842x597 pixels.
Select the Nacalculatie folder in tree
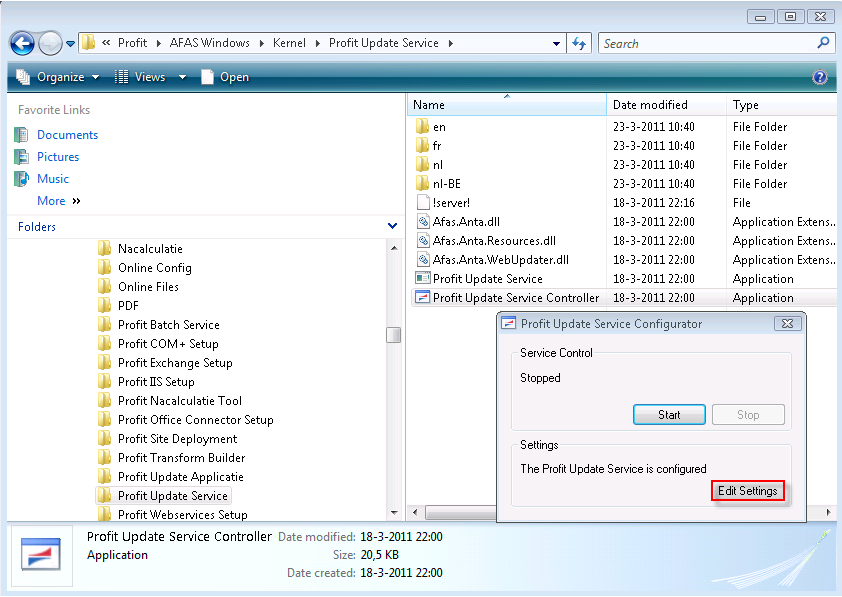(150, 249)
